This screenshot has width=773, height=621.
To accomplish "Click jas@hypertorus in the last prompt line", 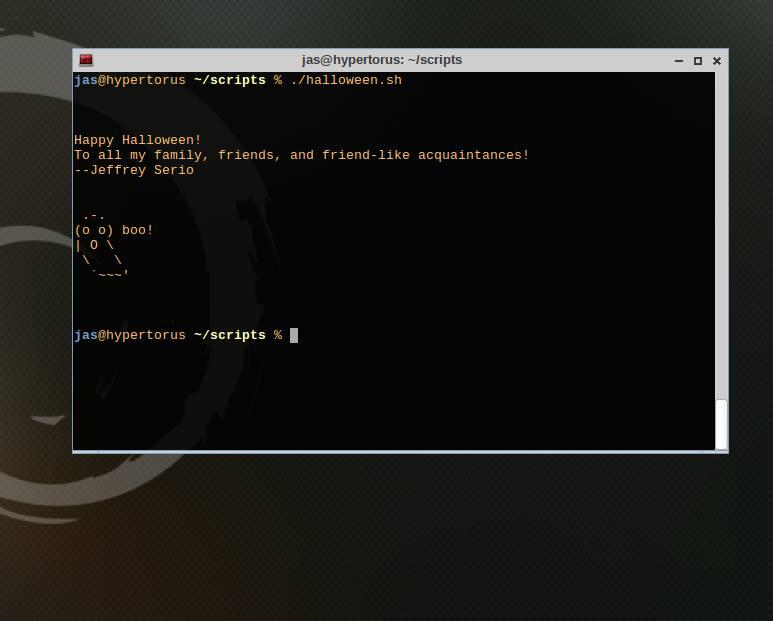I will [130, 335].
